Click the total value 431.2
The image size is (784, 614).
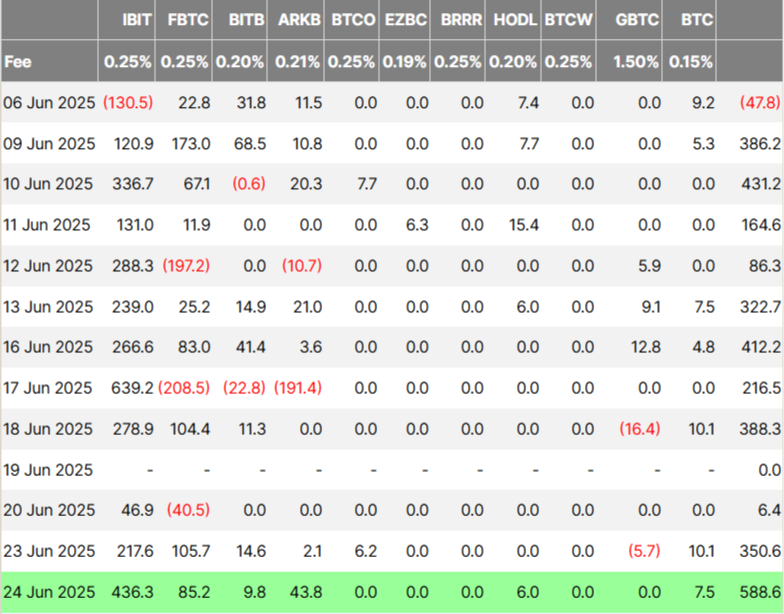(760, 184)
